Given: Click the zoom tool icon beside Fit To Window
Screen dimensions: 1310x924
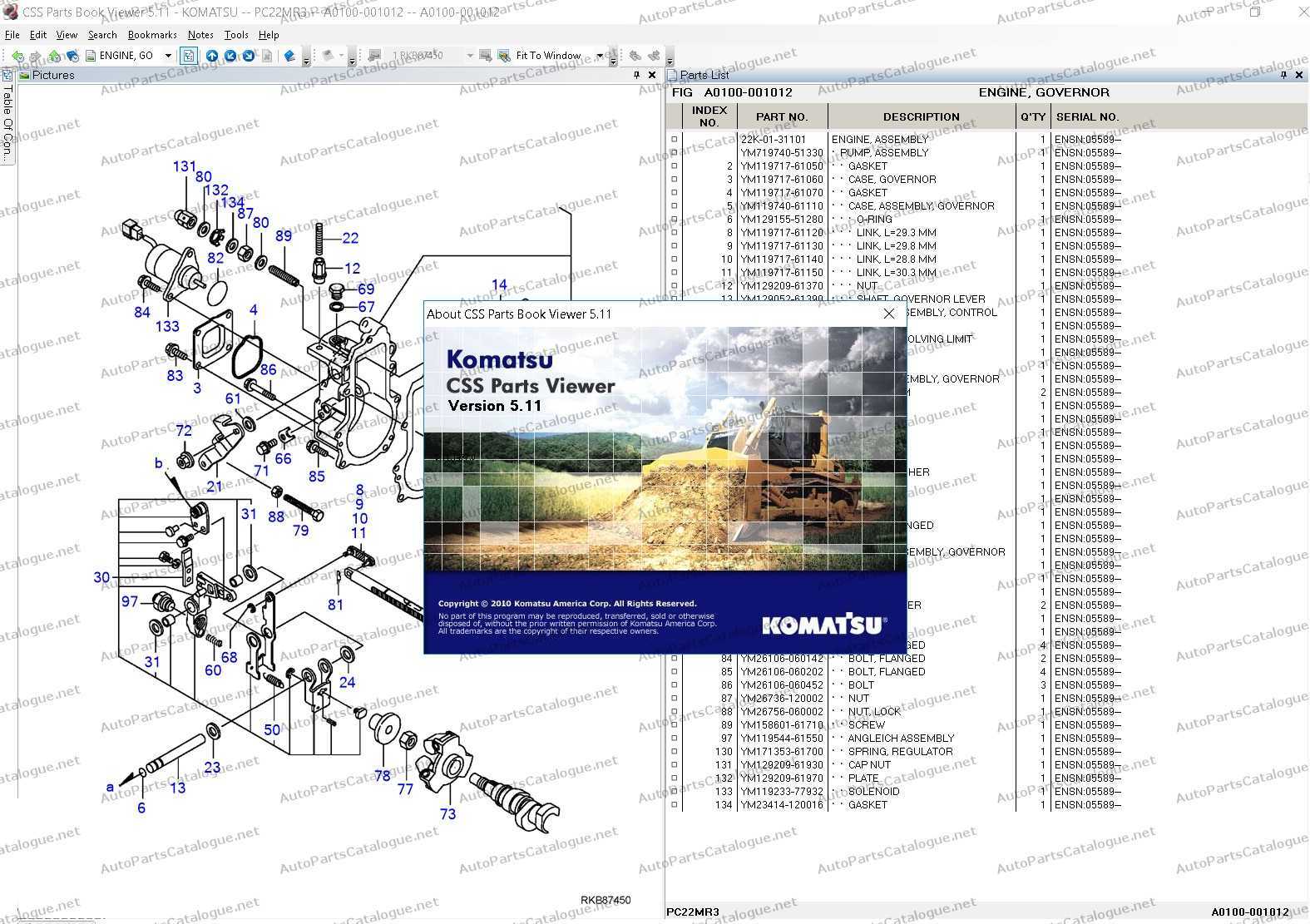Looking at the screenshot, I should 504,56.
